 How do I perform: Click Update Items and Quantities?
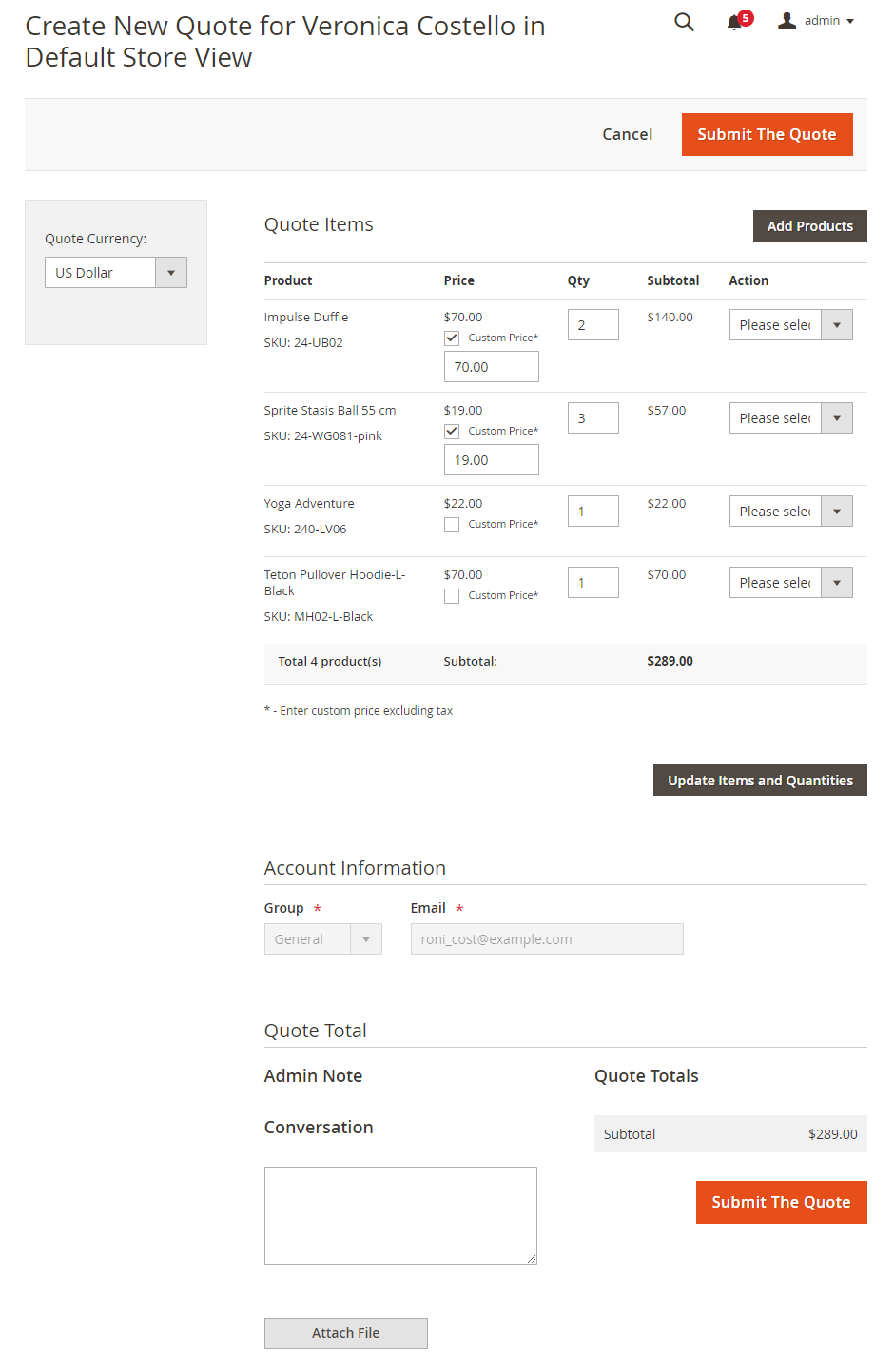tap(760, 781)
